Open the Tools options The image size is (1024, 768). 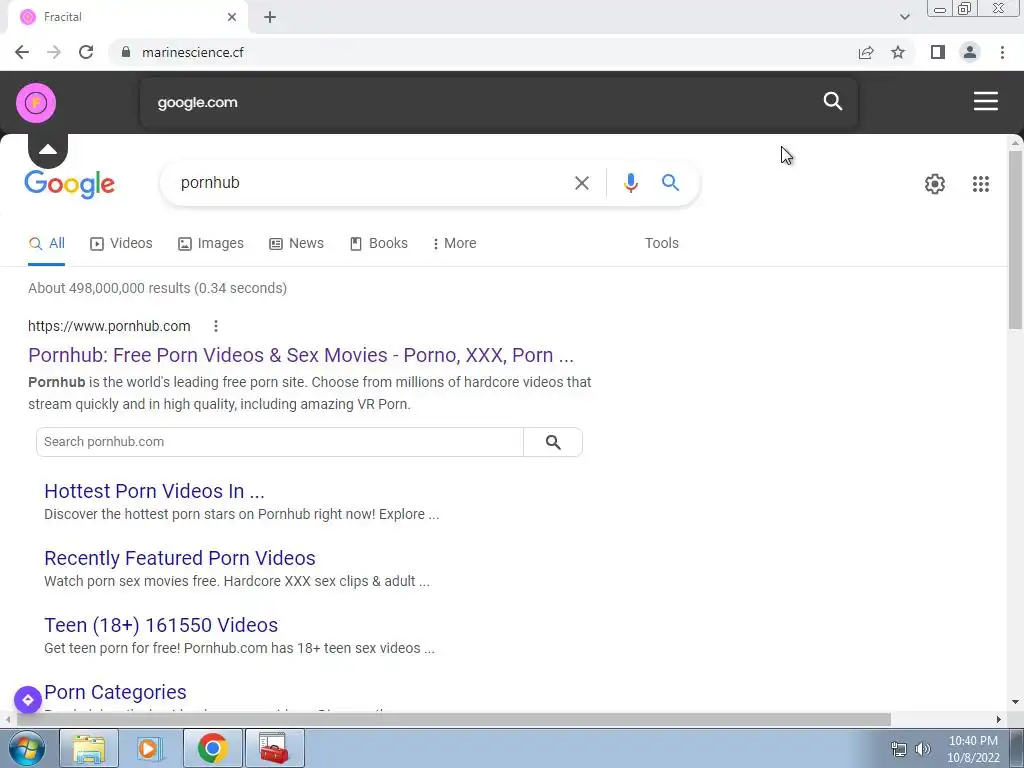(662, 244)
